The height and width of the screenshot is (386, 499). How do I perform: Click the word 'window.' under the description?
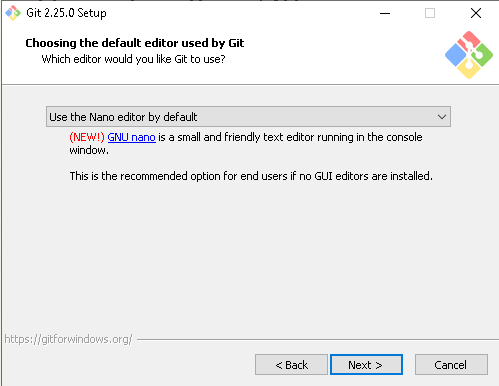point(89,150)
